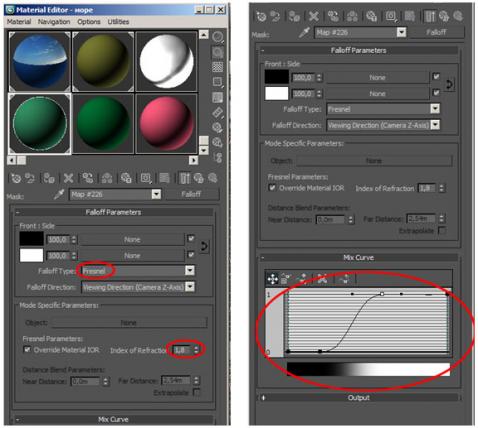This screenshot has height=428, width=478.
Task: Select the pink sphere sample slot
Action: (x=167, y=124)
